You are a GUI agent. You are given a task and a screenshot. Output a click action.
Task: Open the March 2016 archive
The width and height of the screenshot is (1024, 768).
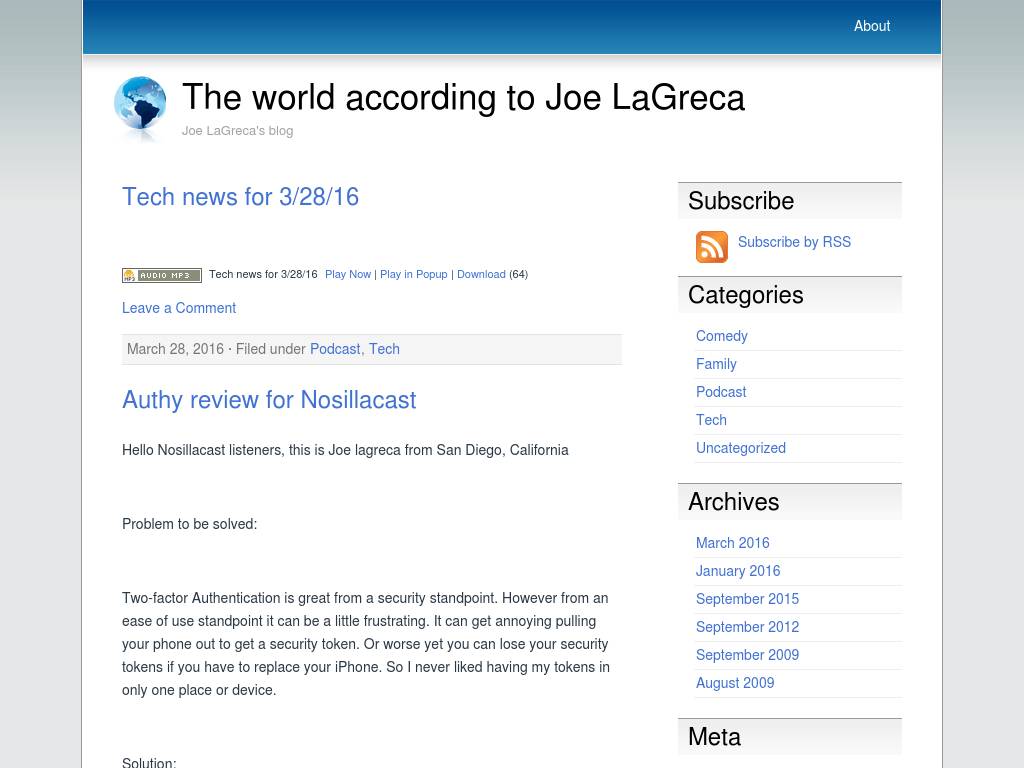pyautogui.click(x=732, y=543)
